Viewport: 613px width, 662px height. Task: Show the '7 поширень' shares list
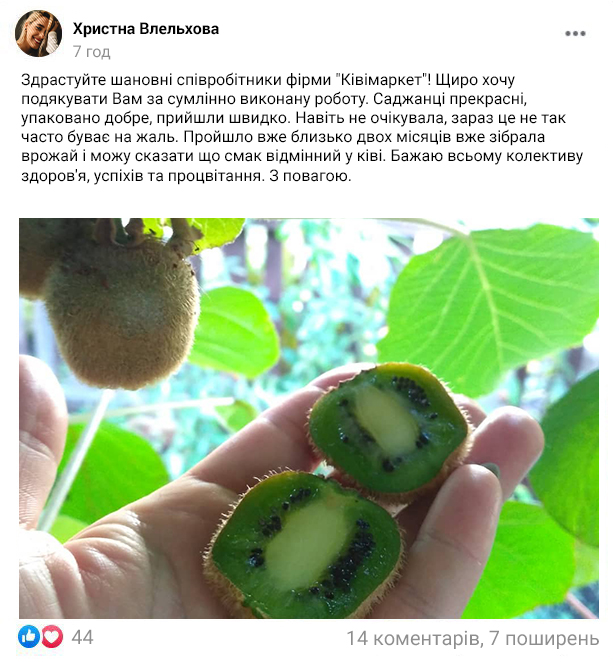click(544, 638)
